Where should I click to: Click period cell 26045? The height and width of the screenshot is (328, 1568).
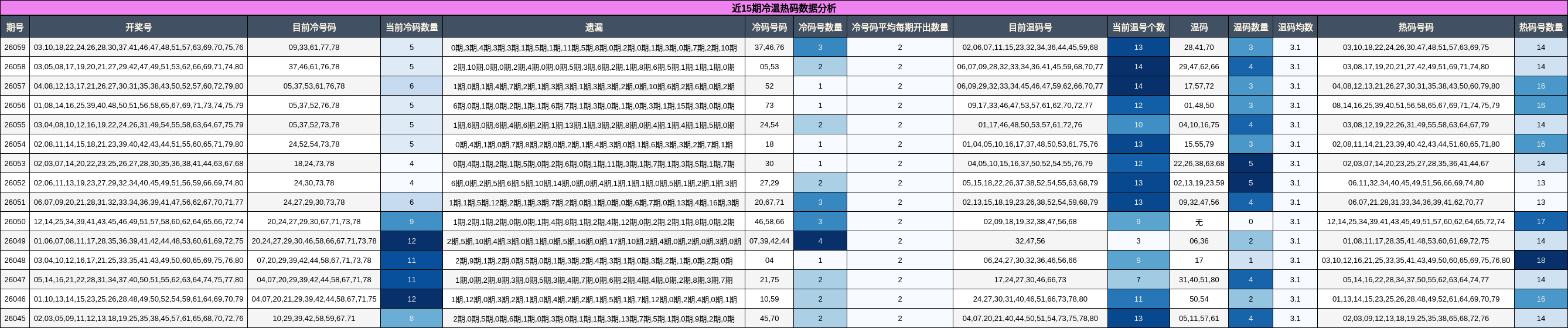15,318
